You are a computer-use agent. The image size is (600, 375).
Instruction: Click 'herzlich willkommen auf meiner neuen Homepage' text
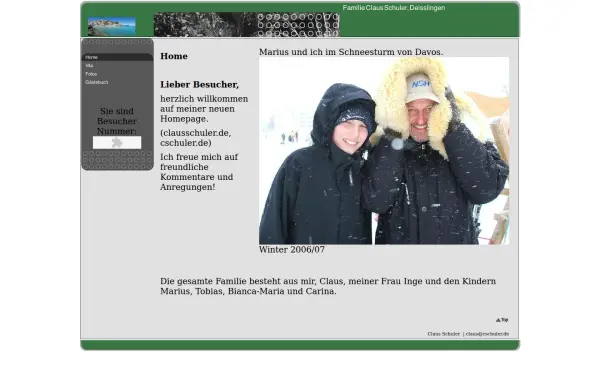point(204,109)
